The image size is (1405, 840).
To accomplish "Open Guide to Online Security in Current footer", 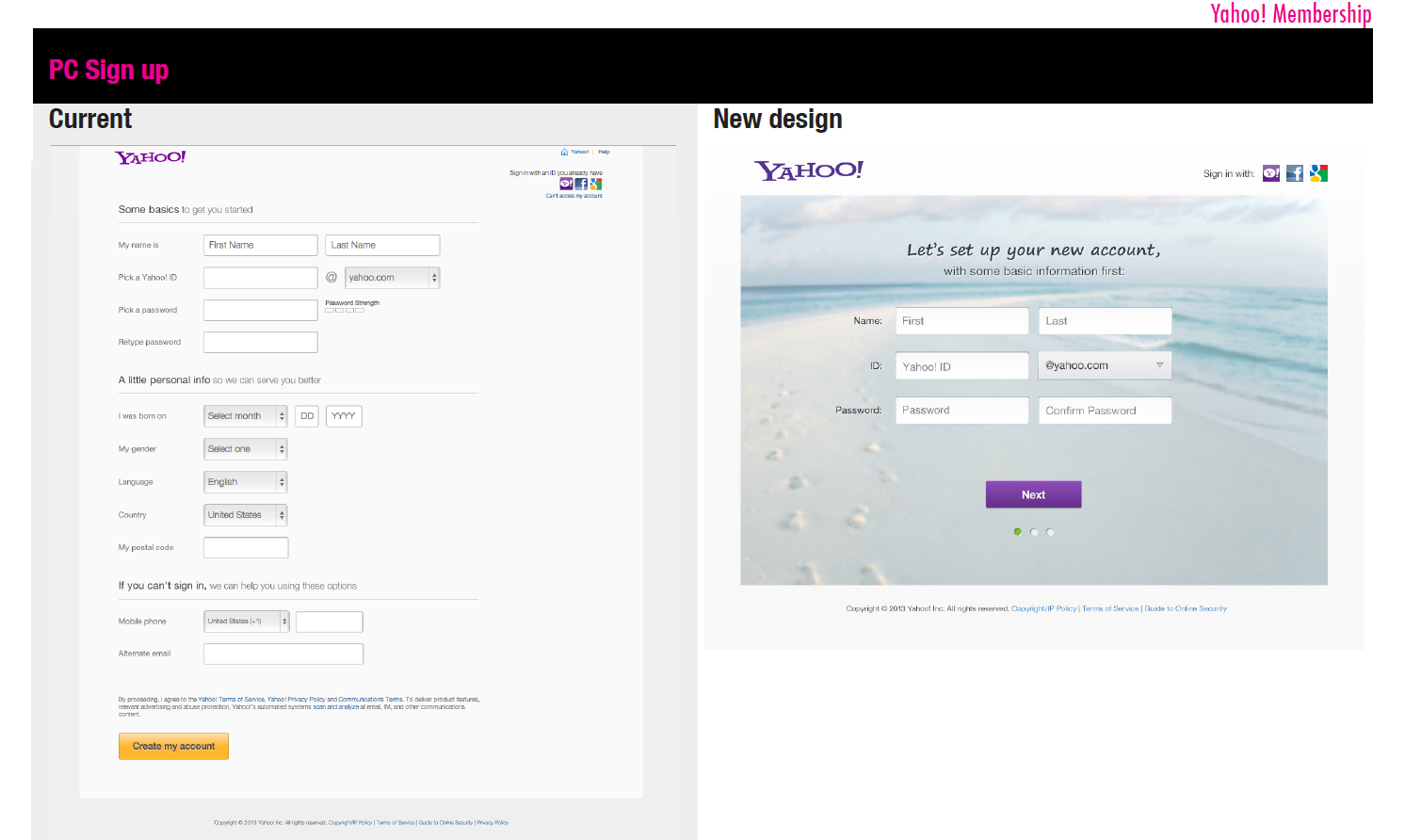I will (x=446, y=823).
